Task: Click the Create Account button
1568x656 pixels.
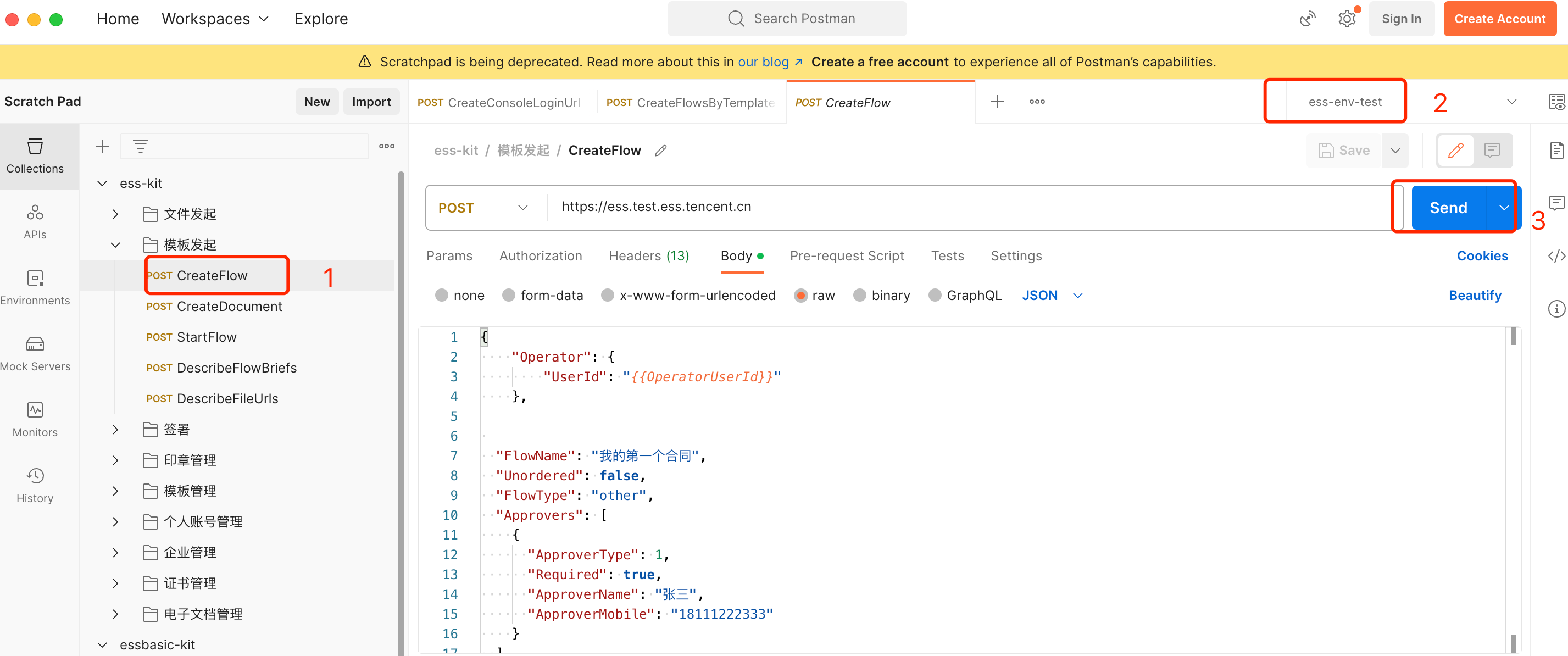Action: pyautogui.click(x=1499, y=19)
